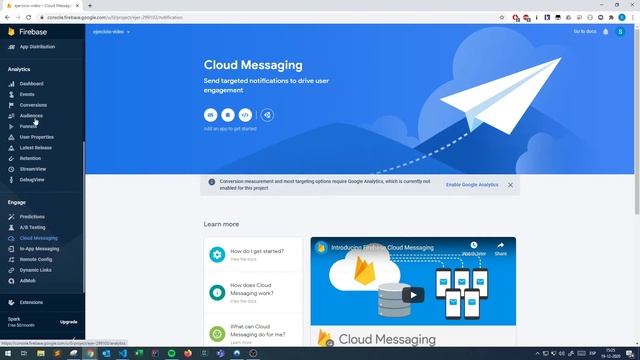Open Dynamic Links icon

point(11,270)
